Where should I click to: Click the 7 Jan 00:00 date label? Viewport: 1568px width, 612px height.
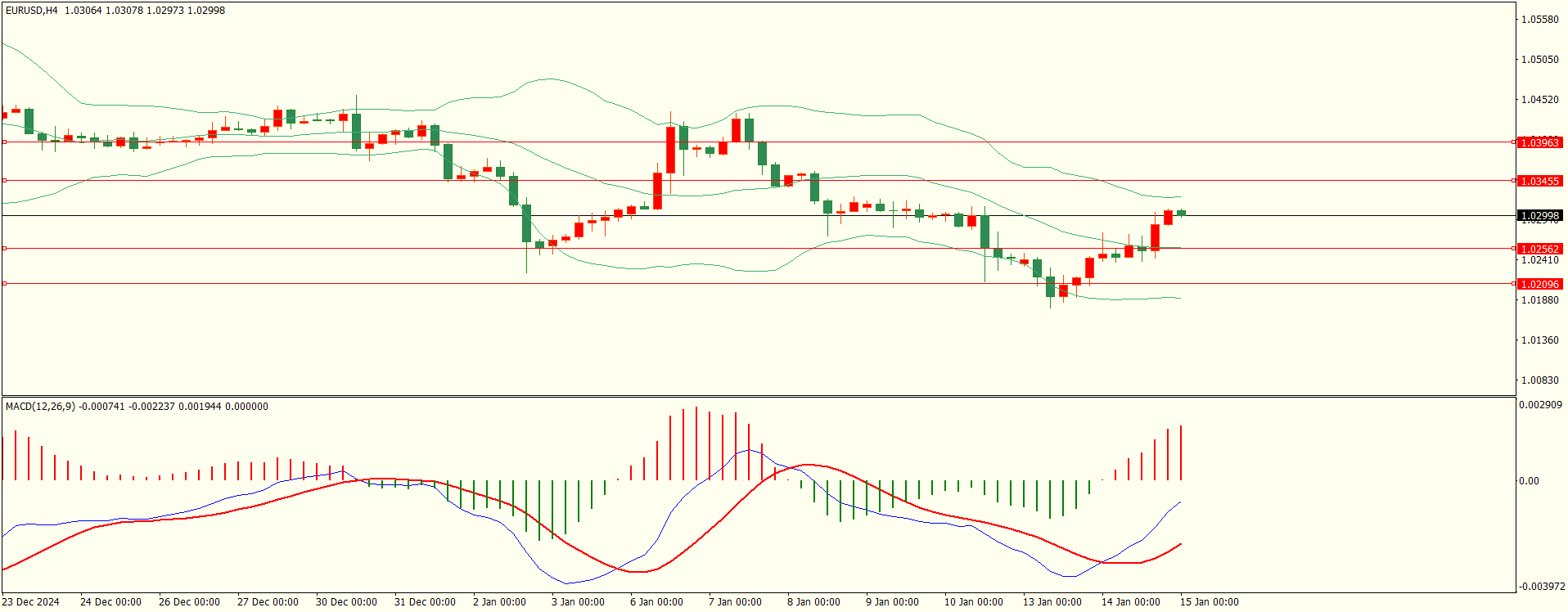pyautogui.click(x=736, y=602)
